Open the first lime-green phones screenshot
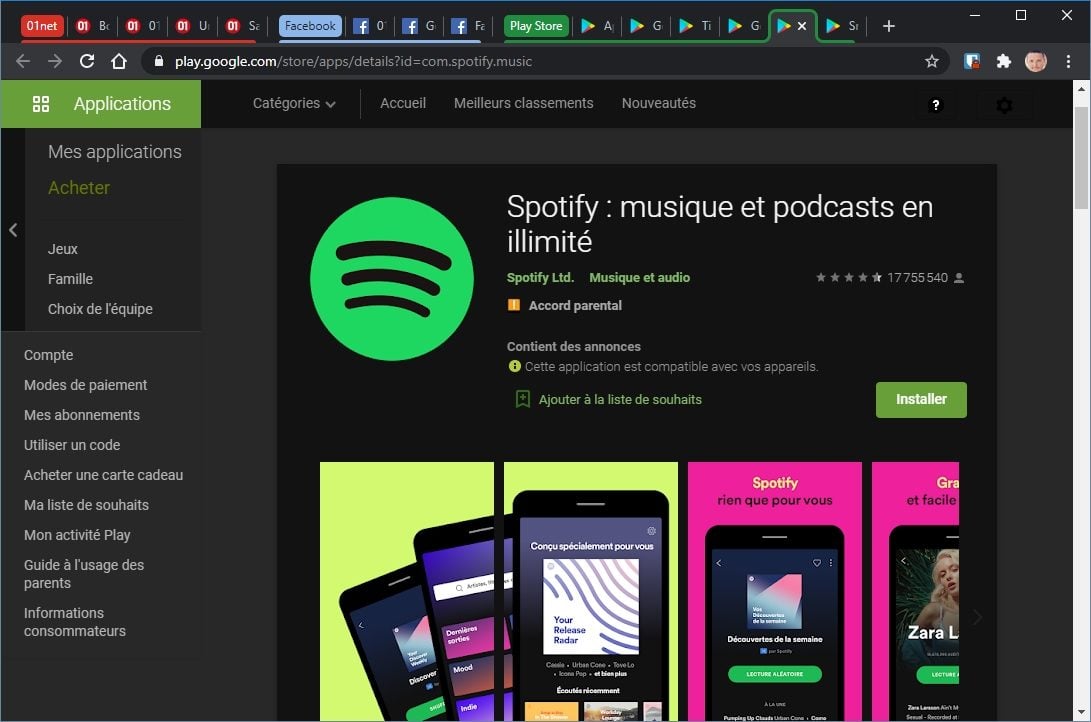This screenshot has width=1091, height=722. [x=407, y=591]
